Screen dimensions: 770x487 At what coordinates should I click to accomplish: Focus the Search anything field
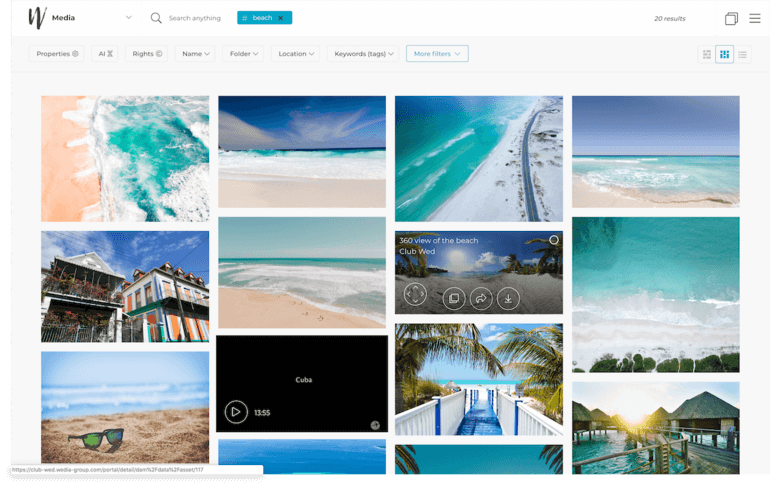[x=194, y=18]
